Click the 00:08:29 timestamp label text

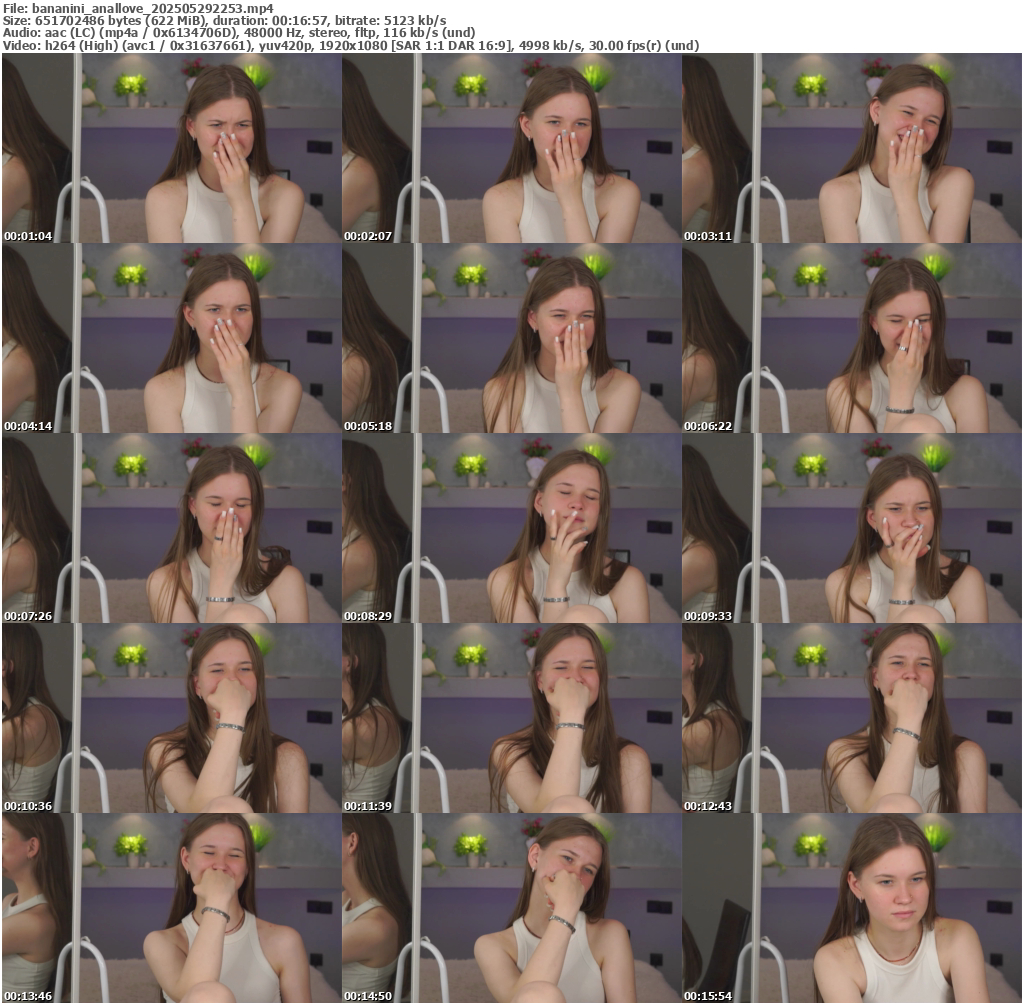[x=368, y=617]
